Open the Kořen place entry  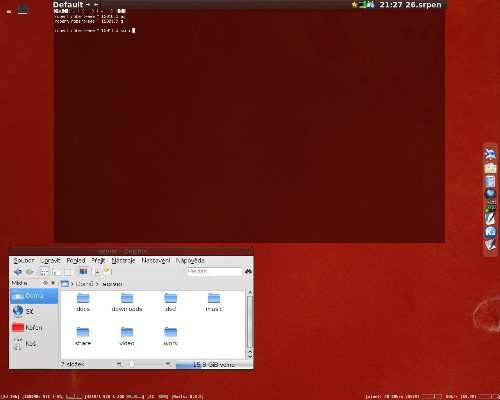(34, 328)
